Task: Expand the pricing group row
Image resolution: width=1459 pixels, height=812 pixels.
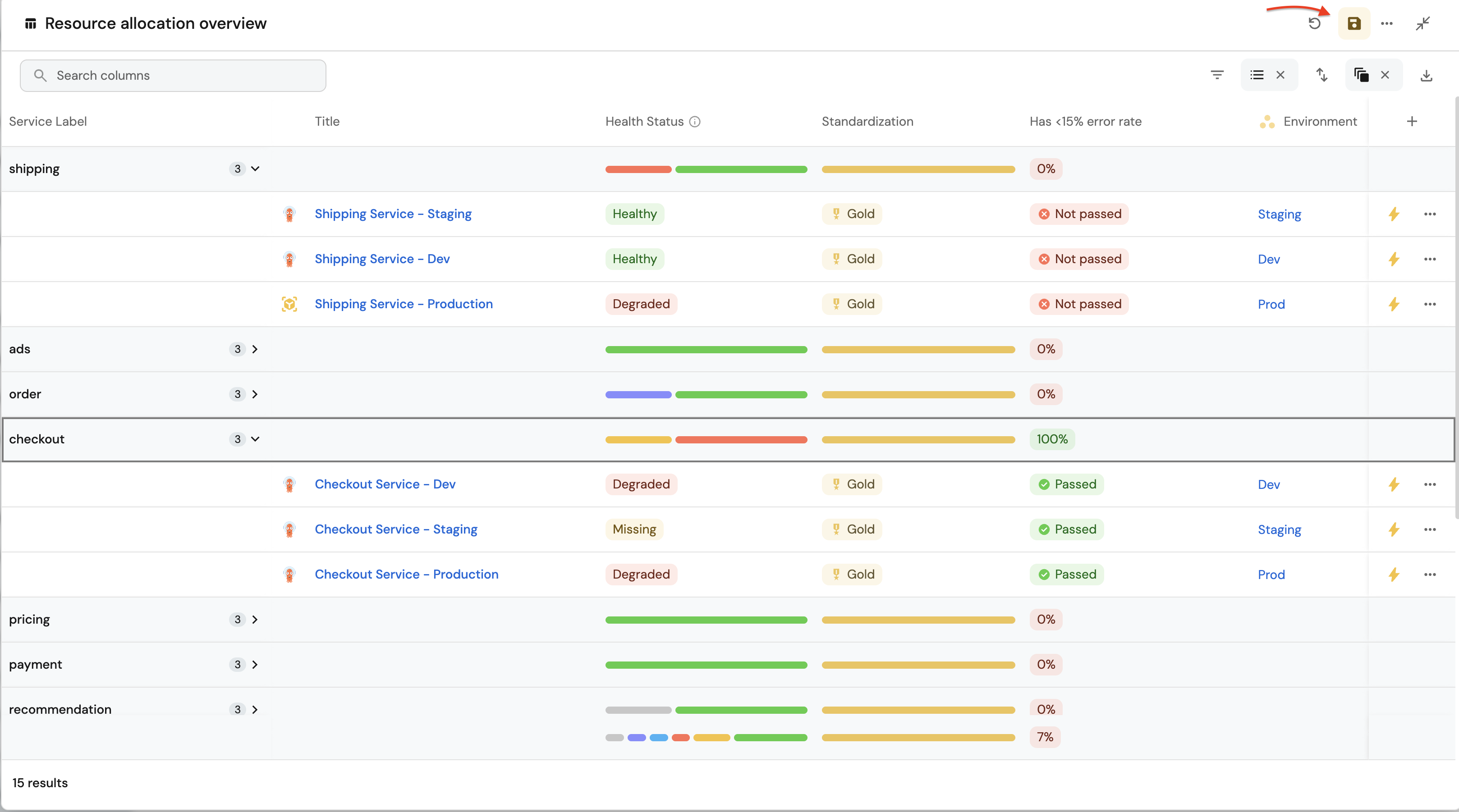Action: 255,619
